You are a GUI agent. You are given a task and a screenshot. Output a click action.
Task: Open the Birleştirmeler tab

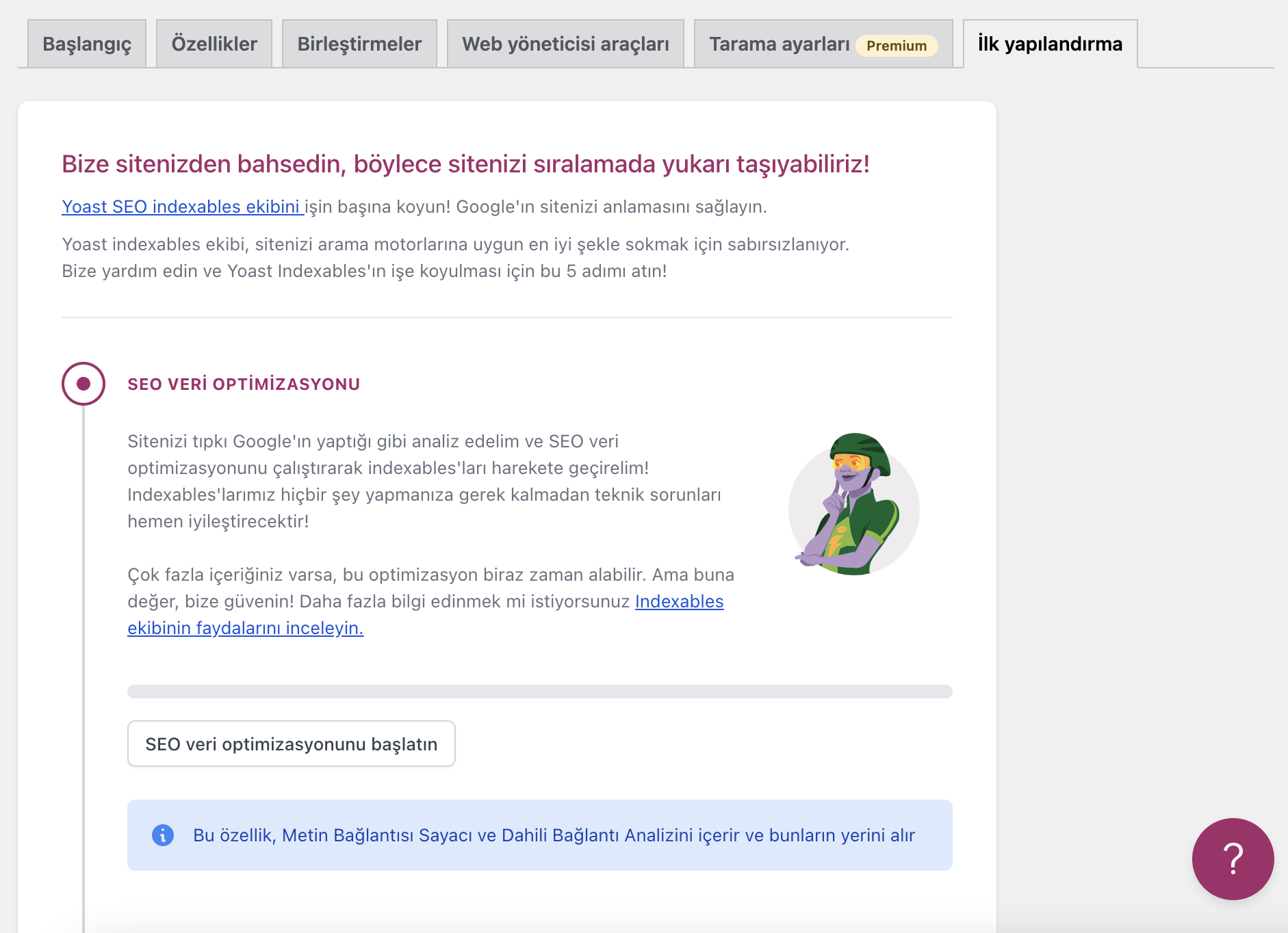359,44
